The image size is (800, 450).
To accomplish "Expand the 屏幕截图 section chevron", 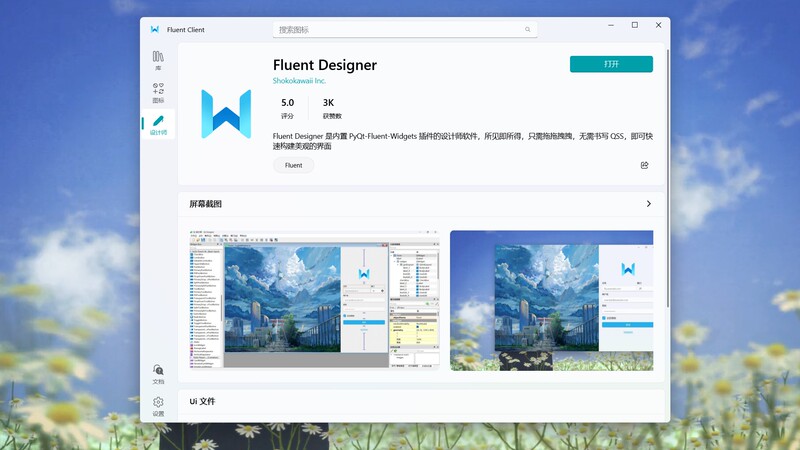I will pos(648,204).
